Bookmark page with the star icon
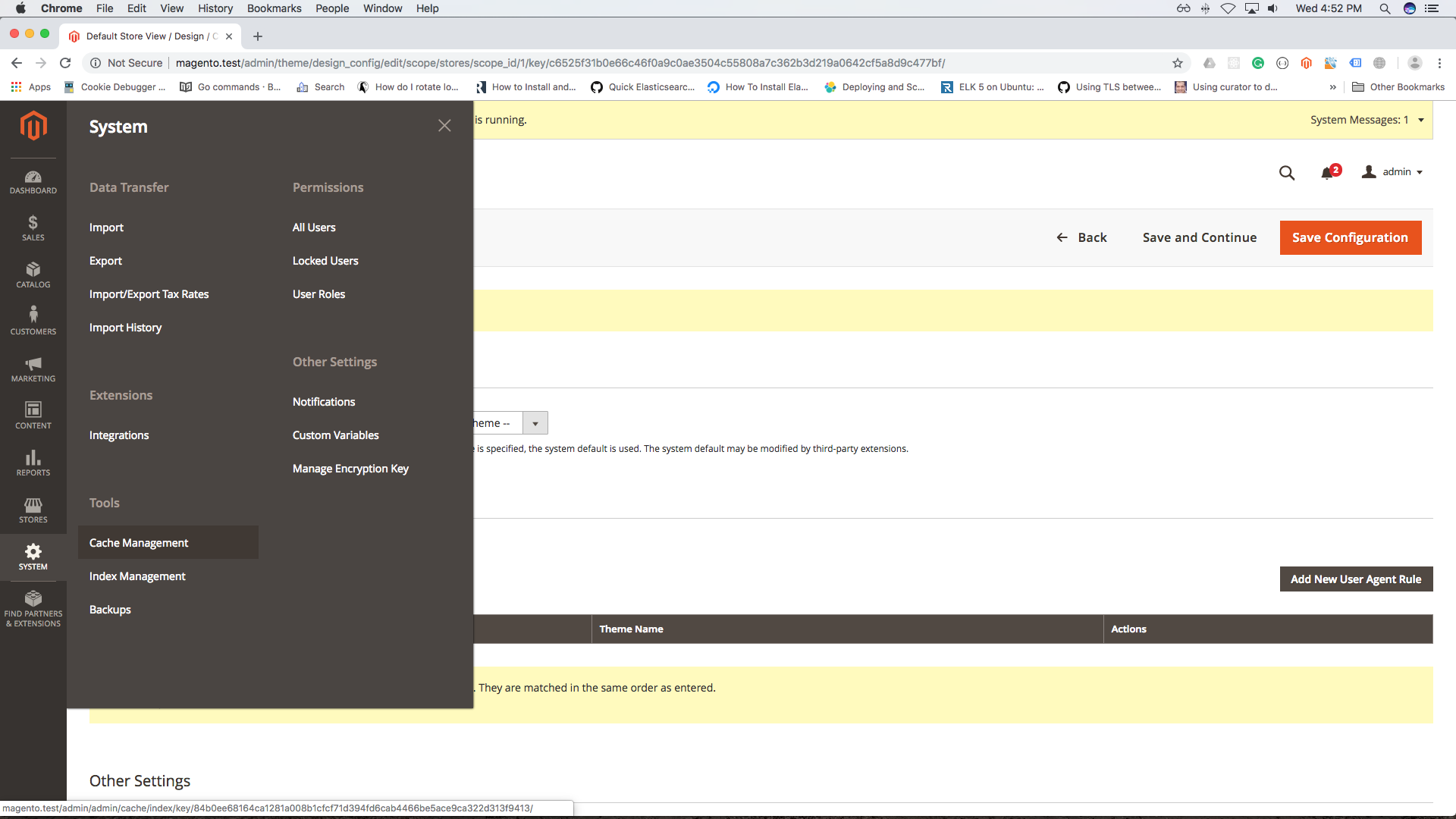This screenshot has width=1456, height=819. click(1177, 63)
